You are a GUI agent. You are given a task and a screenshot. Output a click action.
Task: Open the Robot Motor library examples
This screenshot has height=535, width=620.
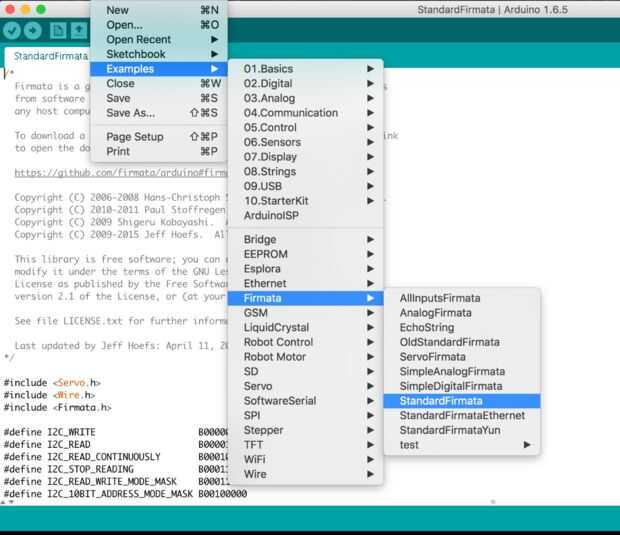click(305, 356)
